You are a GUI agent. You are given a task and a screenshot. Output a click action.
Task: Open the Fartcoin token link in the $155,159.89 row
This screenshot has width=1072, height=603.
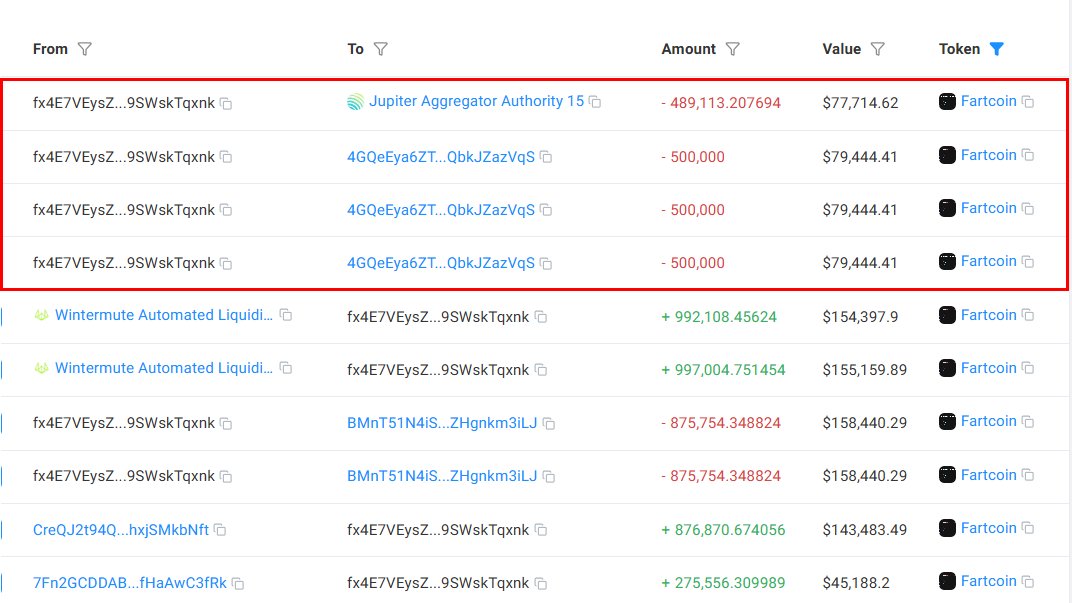coord(989,368)
